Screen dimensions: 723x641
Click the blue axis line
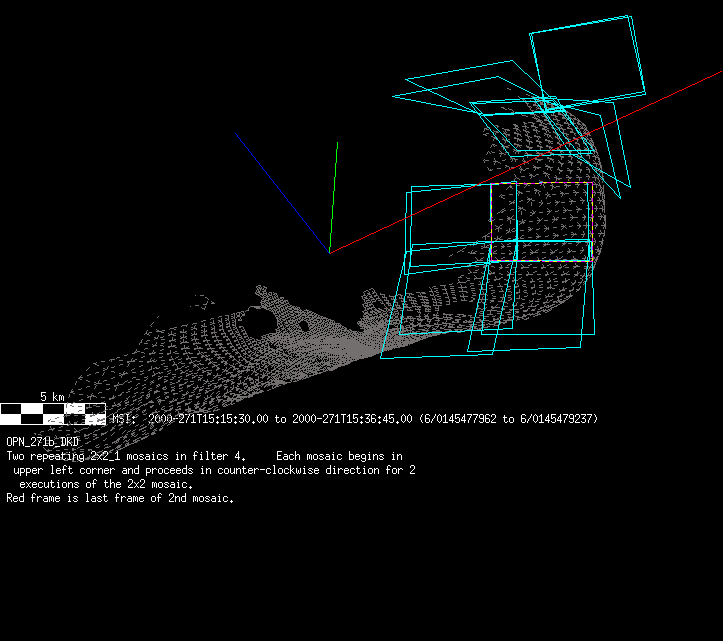282,193
